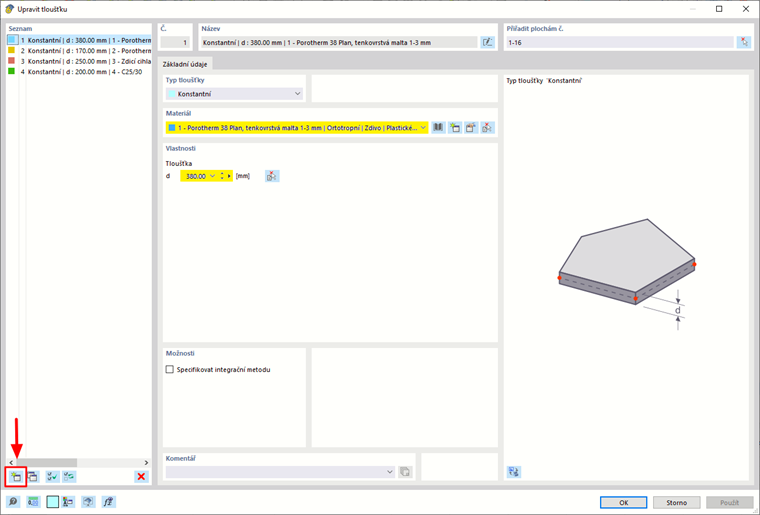760x515 pixels.
Task: Click the green color square of item 4
Action: pyautogui.click(x=12, y=71)
